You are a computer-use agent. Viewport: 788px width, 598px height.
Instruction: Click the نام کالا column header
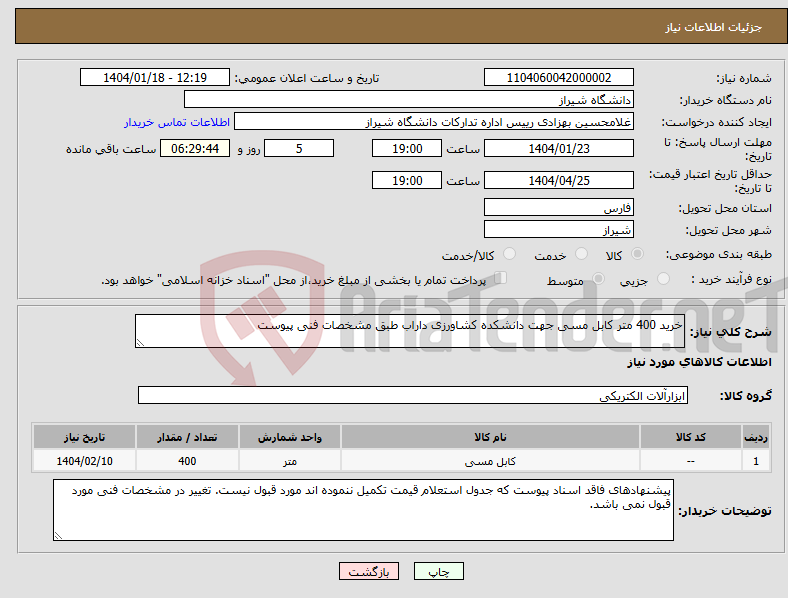click(x=490, y=437)
